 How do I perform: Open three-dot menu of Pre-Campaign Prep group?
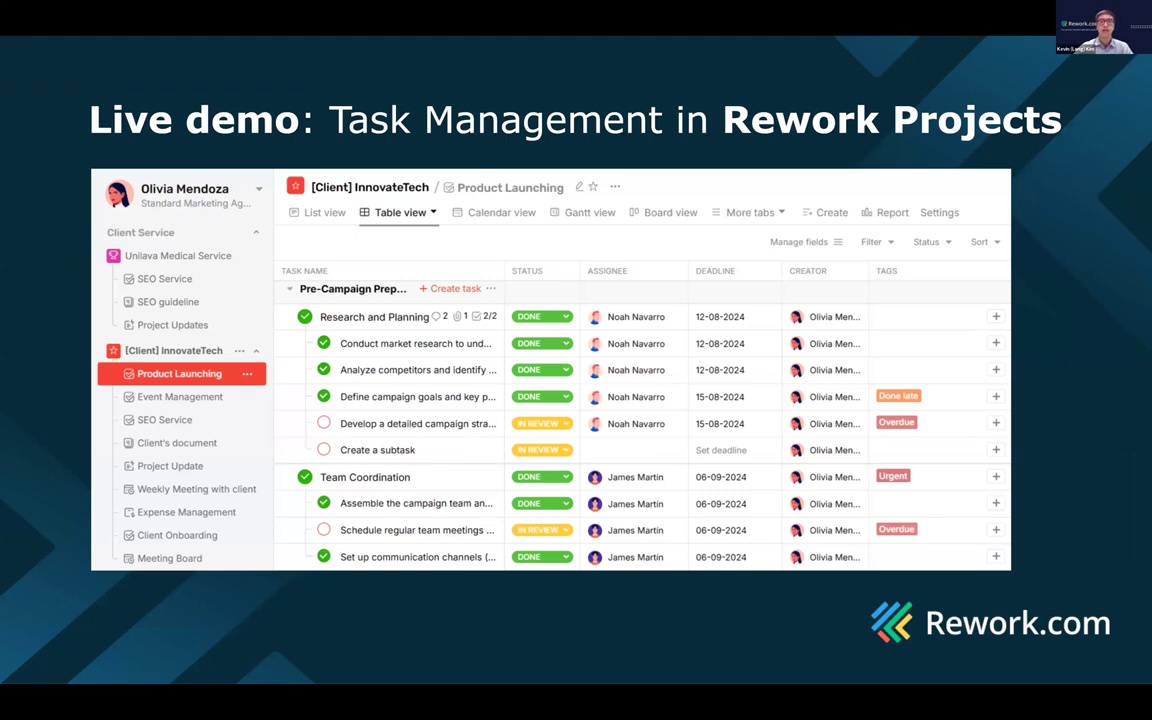pos(491,289)
